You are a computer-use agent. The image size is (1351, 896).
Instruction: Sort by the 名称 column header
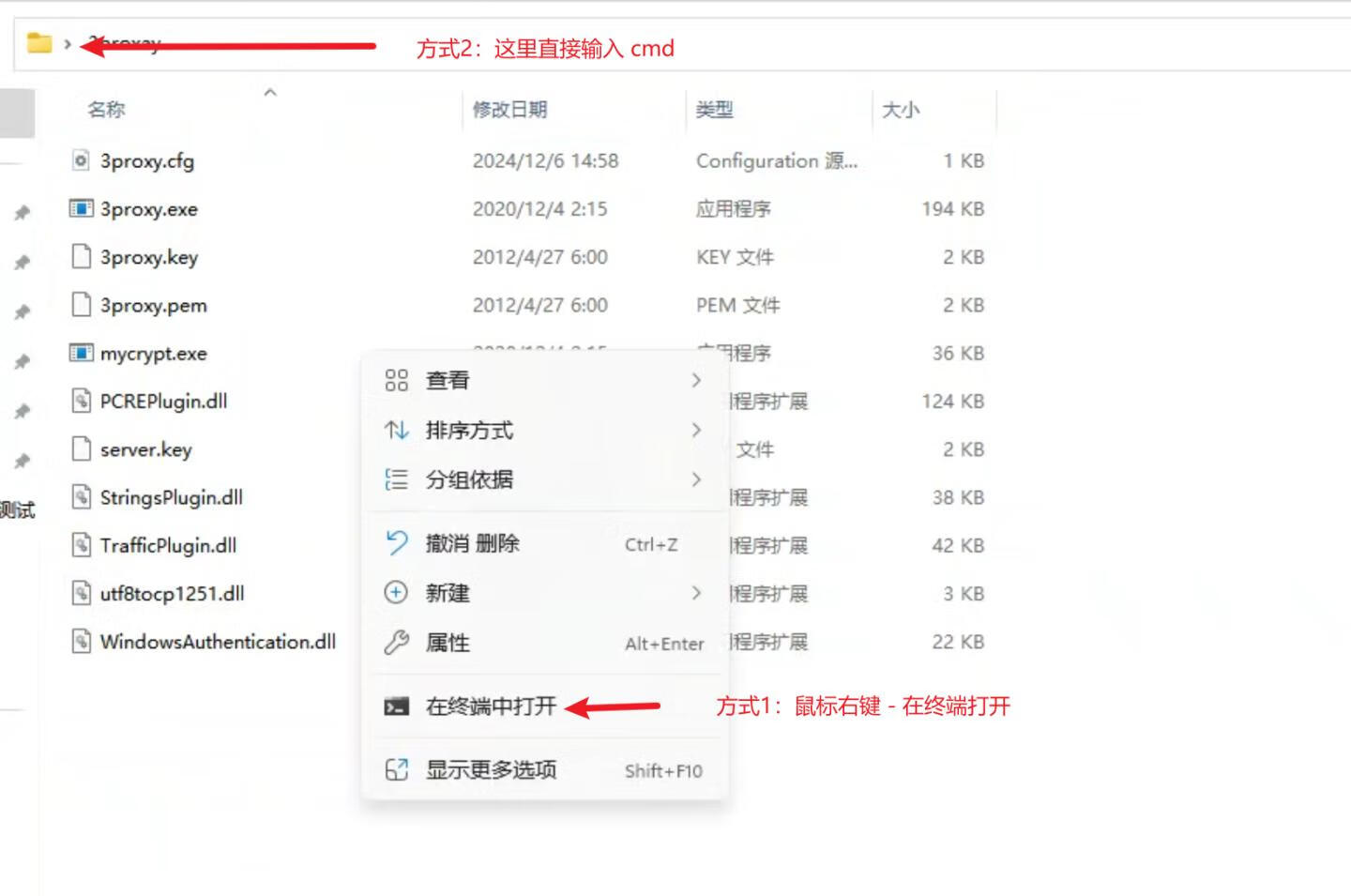pos(106,110)
